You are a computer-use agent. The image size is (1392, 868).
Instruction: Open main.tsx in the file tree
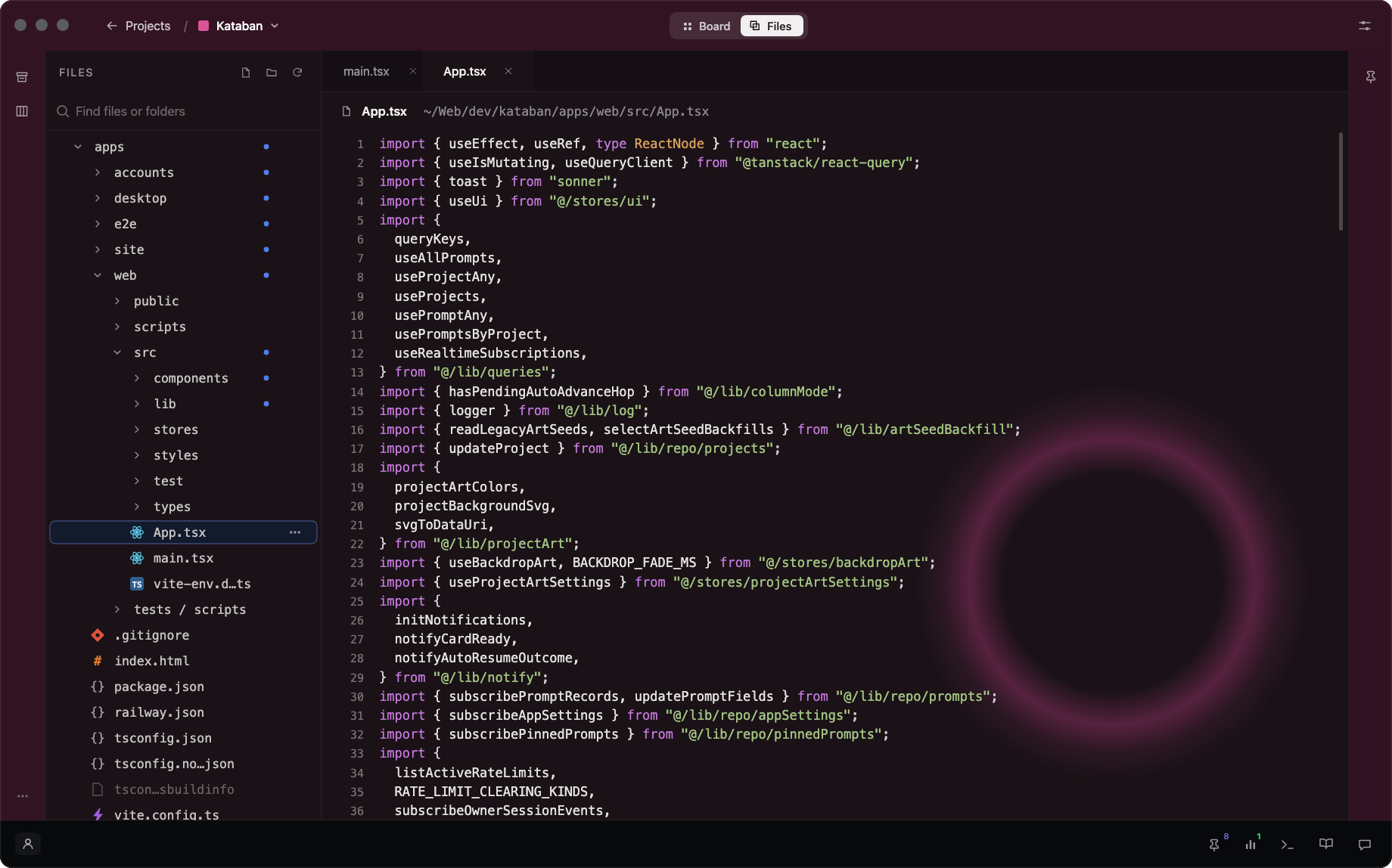[183, 558]
